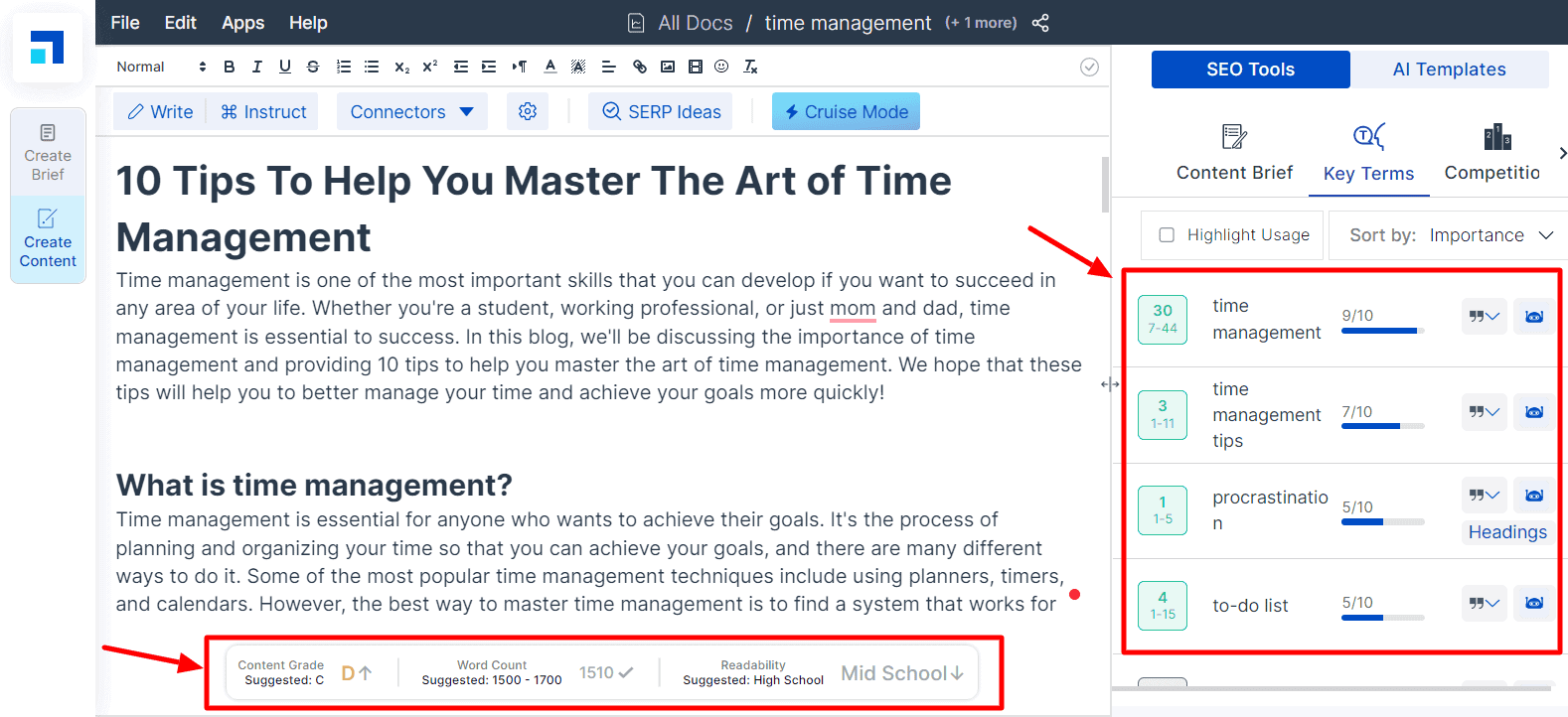The image size is (1568, 717).
Task: Insert a bulleted list
Action: pos(372,67)
